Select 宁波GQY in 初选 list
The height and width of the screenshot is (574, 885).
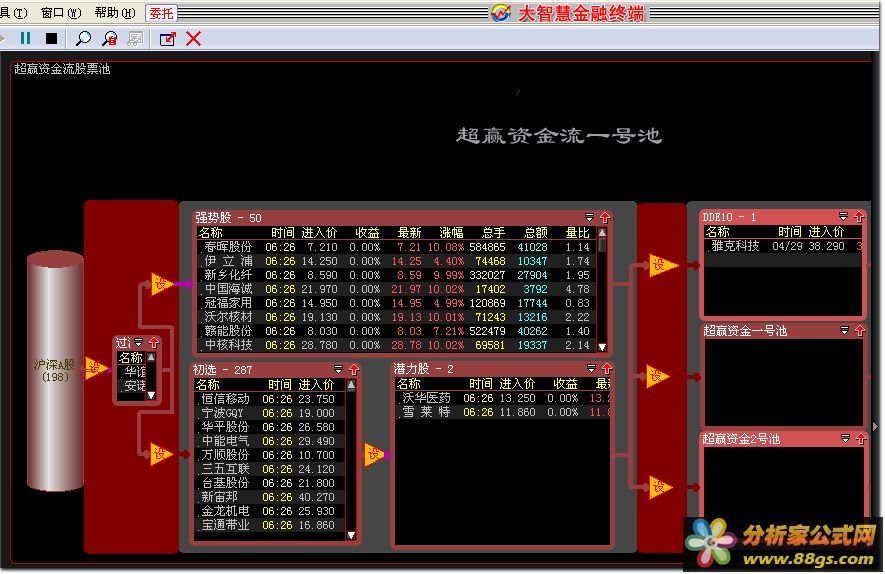click(270, 413)
